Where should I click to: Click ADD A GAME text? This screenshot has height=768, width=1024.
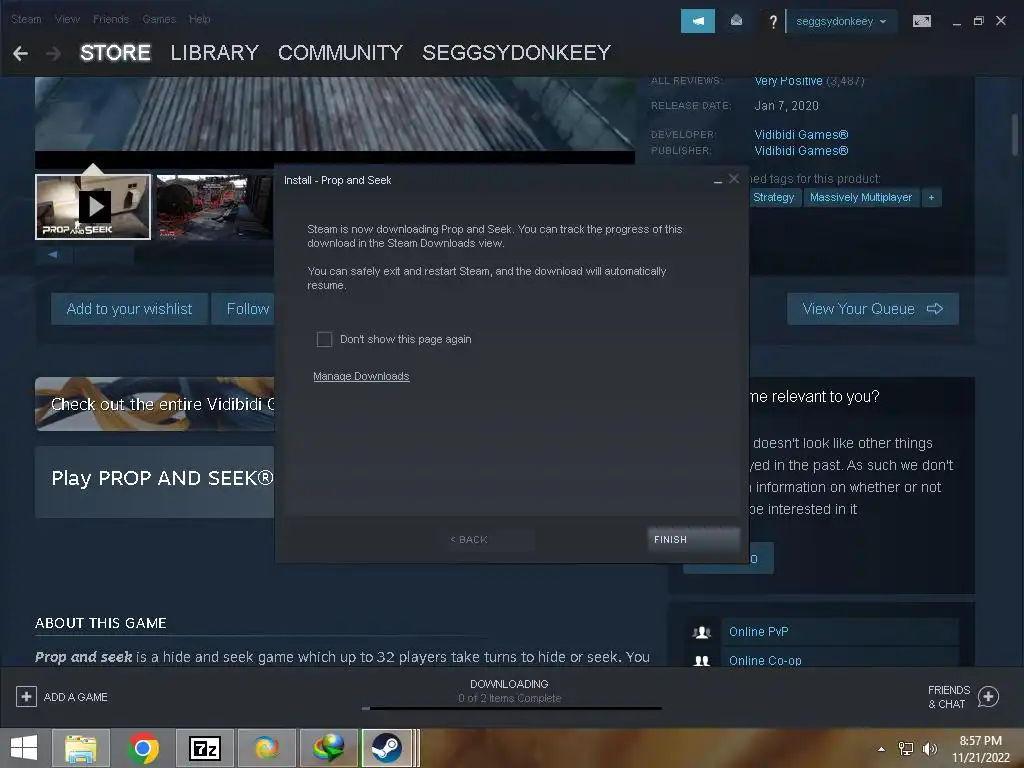(76, 697)
